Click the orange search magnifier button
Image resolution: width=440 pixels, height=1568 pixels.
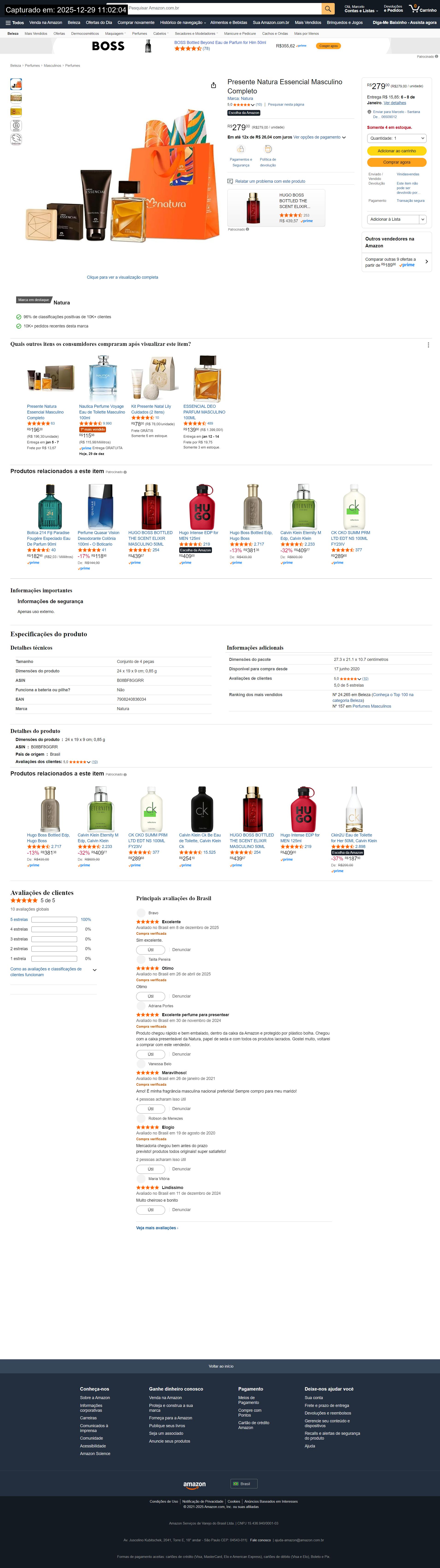tap(328, 9)
